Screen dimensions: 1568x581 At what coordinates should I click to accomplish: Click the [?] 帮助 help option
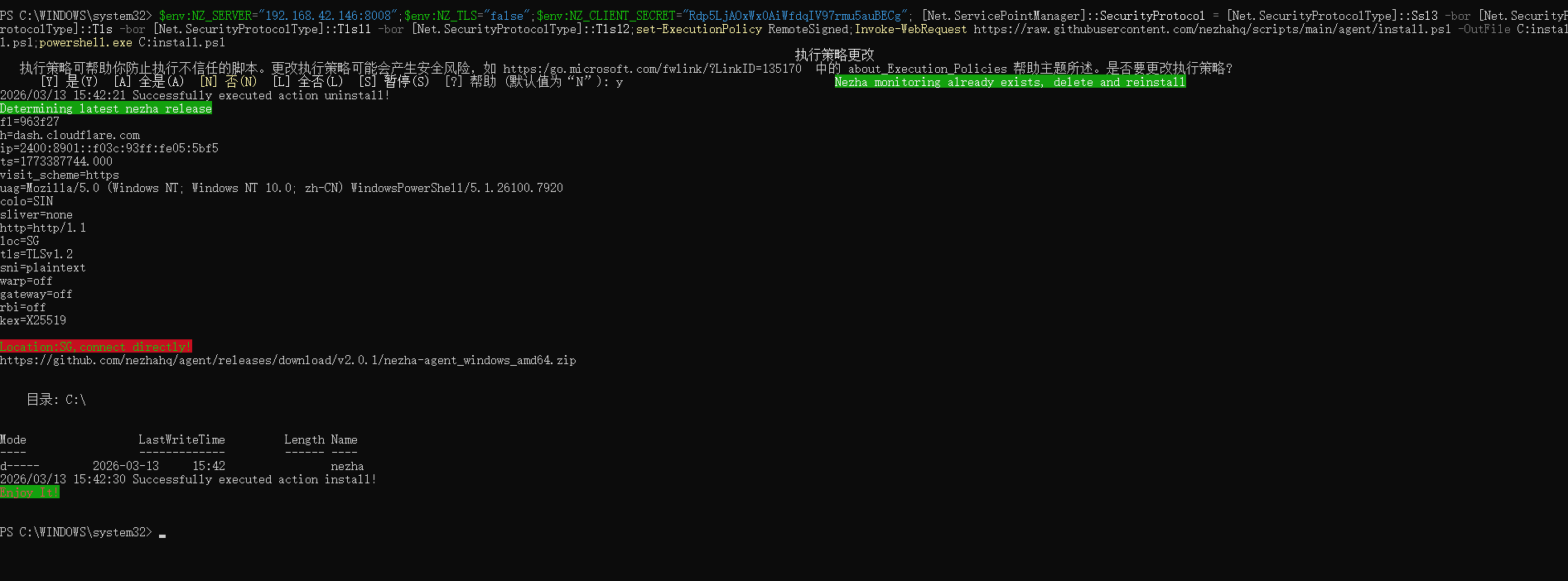470,82
